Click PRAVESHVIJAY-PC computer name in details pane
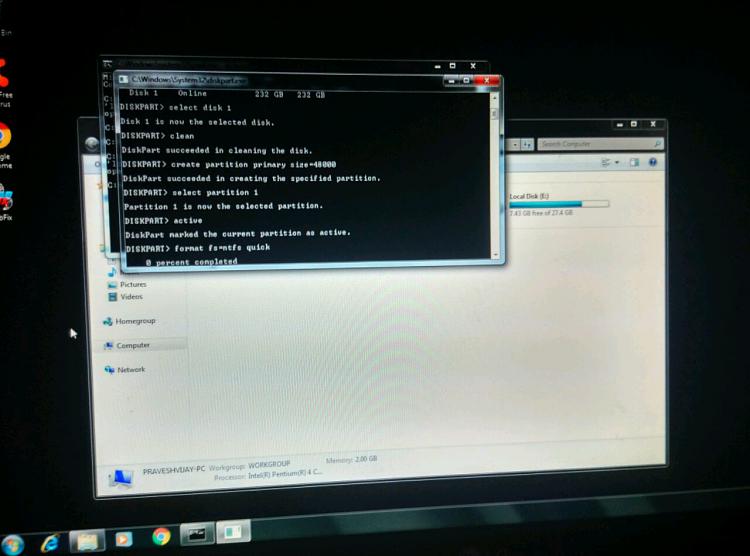The width and height of the screenshot is (750, 556). (x=174, y=470)
